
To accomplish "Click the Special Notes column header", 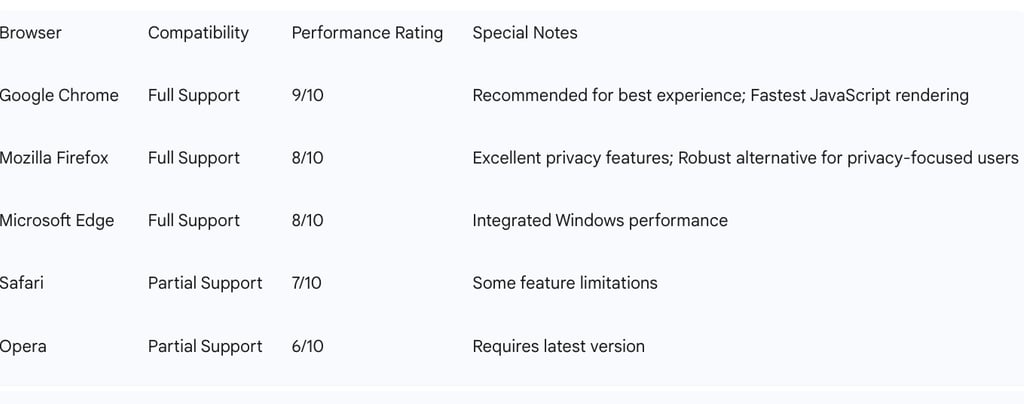I will pos(524,33).
